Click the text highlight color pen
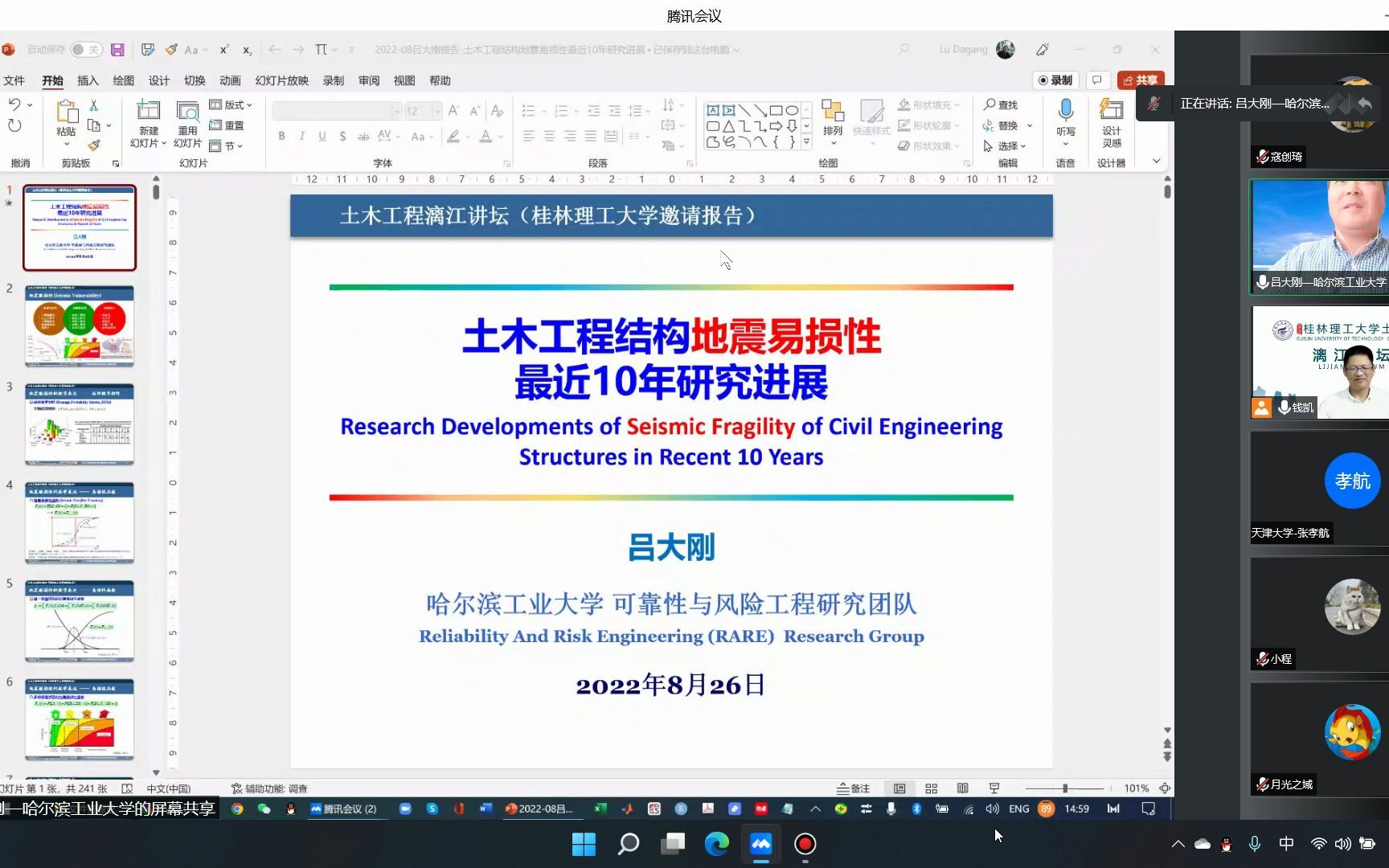This screenshot has width=1389, height=868. [x=453, y=137]
